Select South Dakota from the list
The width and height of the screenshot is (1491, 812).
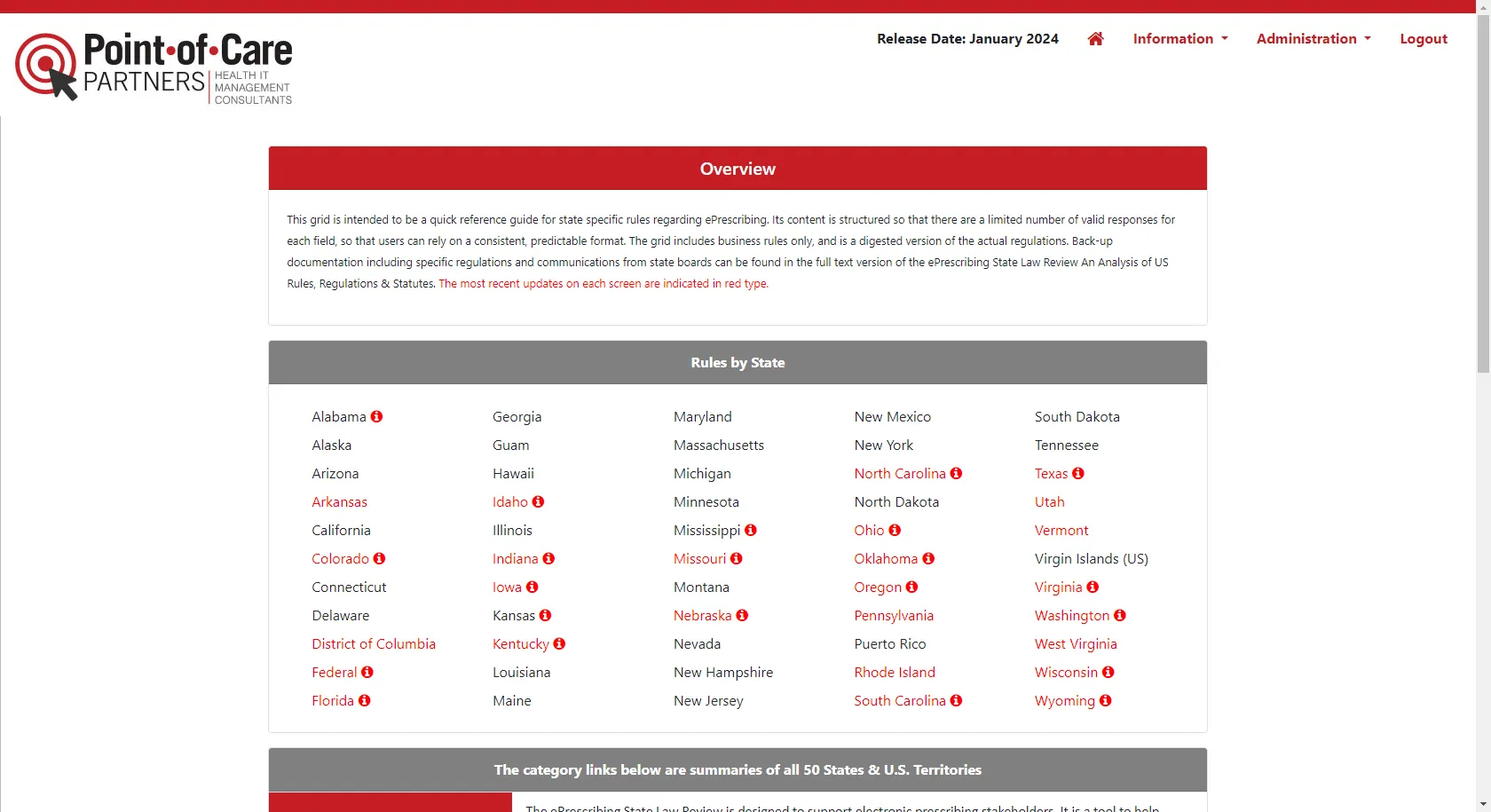[1077, 416]
